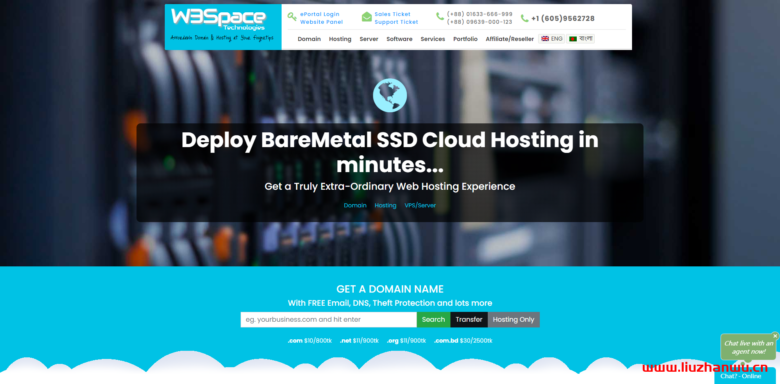Follow the VPS/Server link in the banner
This screenshot has width=780, height=384.
click(420, 205)
